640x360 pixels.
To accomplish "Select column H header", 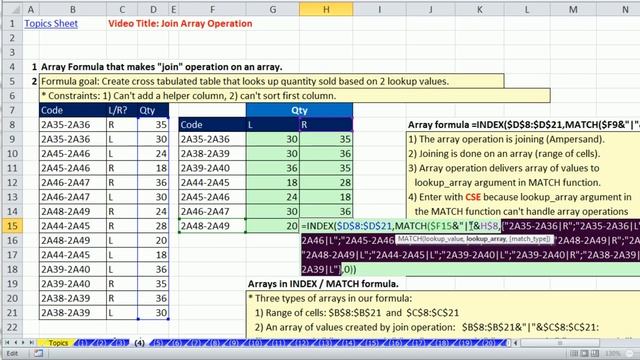I will click(326, 9).
